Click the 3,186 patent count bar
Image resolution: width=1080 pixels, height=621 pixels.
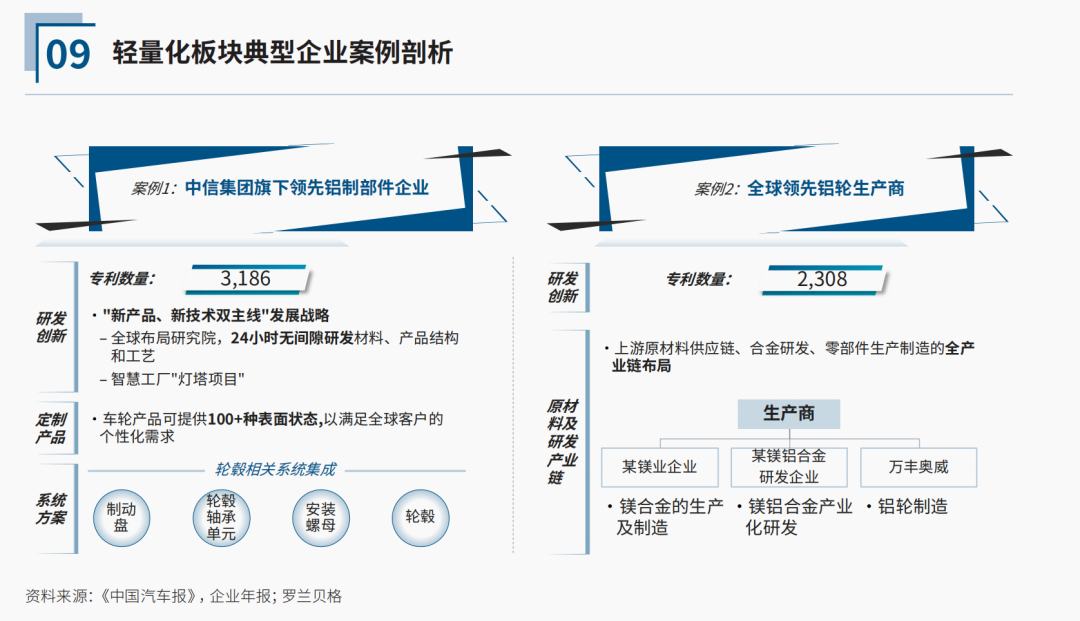coord(245,276)
